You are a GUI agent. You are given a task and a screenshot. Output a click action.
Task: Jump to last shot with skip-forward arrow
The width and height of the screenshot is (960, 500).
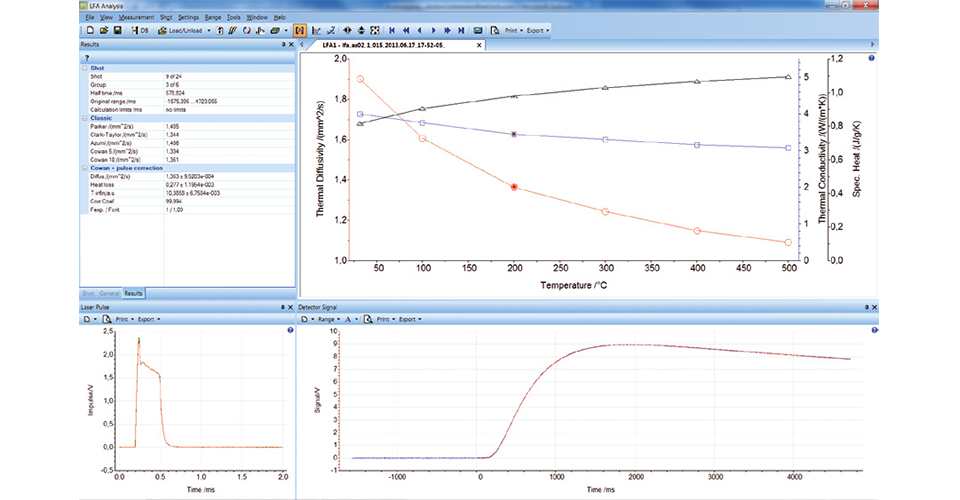tap(459, 31)
